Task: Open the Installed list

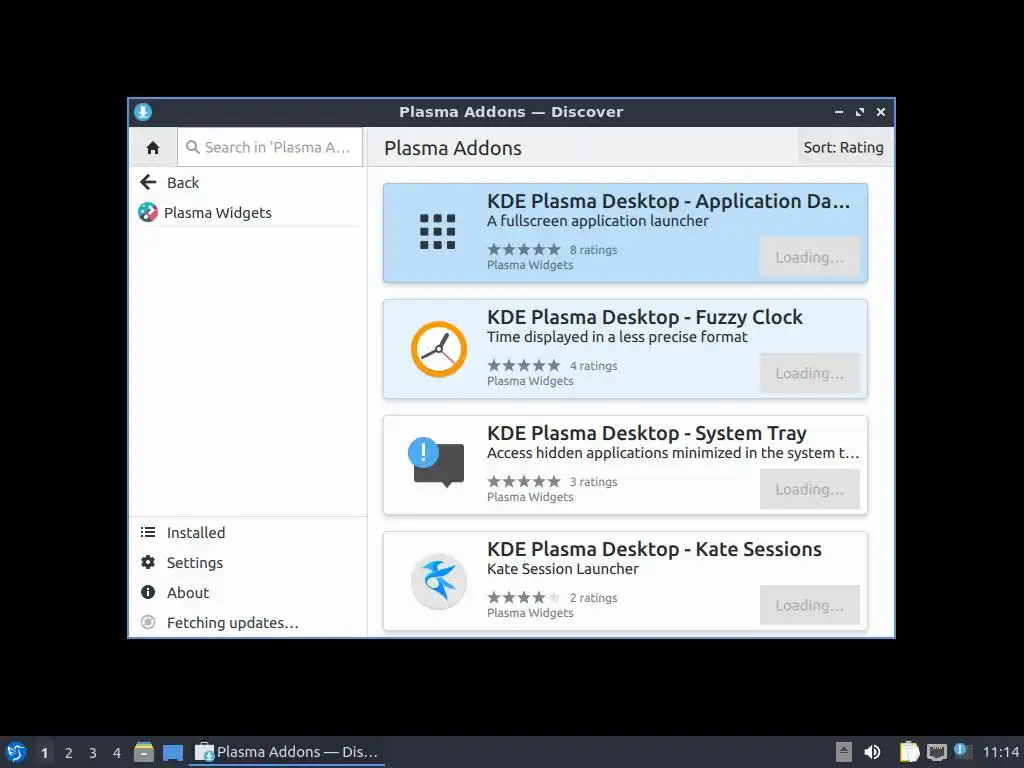Action: tap(248, 533)
